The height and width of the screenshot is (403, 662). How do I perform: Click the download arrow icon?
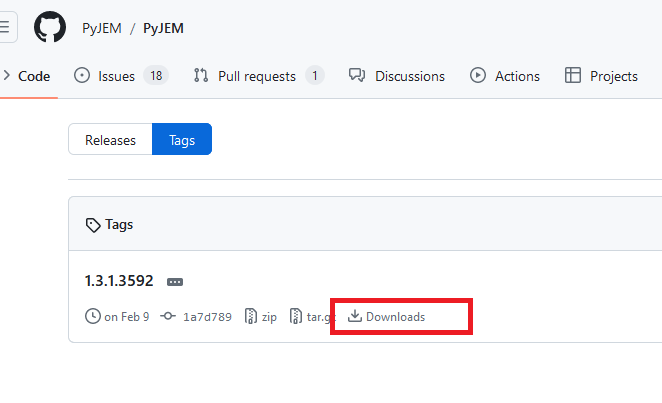[355, 316]
